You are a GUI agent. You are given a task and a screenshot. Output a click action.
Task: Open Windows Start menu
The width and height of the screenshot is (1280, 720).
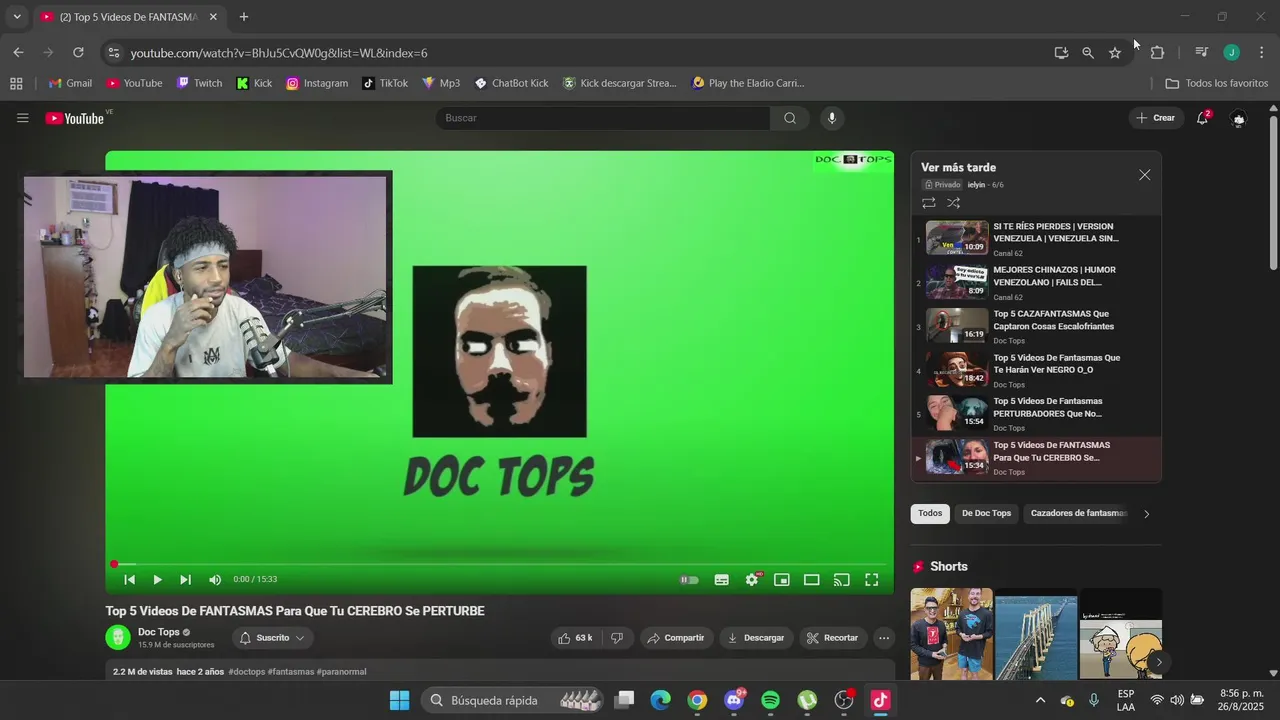[x=399, y=700]
